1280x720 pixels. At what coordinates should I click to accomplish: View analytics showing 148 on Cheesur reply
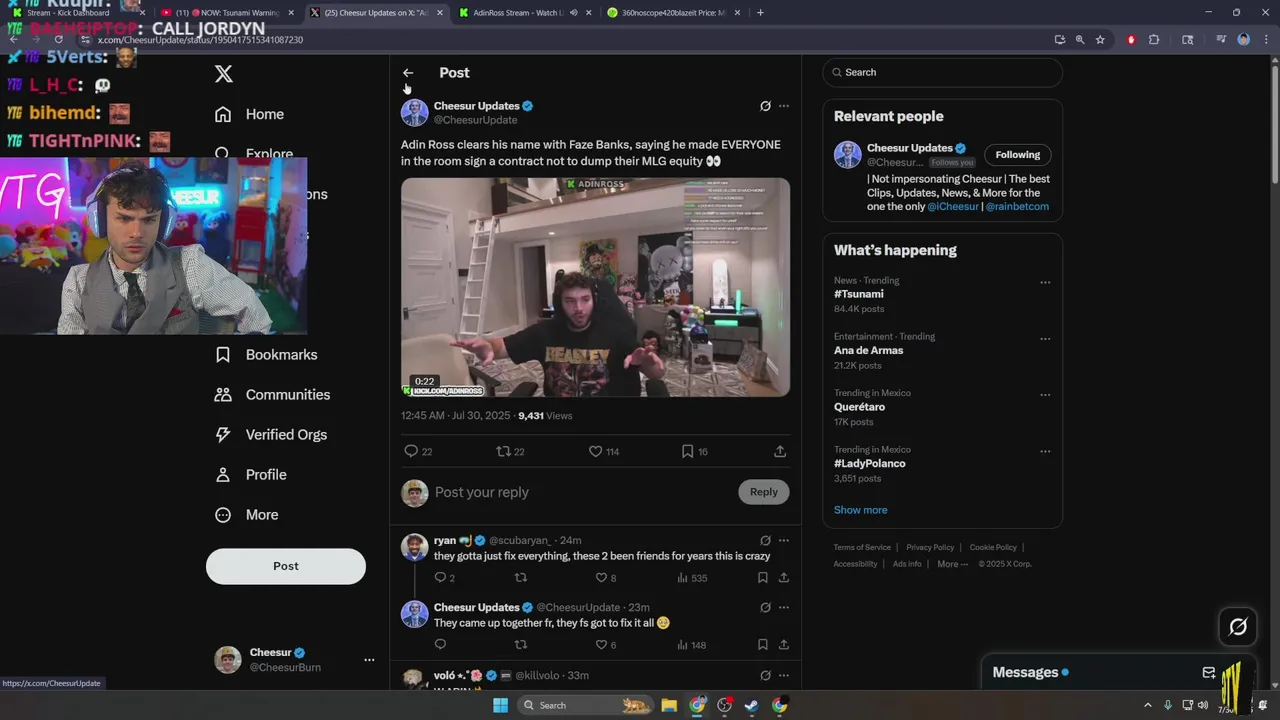click(x=692, y=645)
